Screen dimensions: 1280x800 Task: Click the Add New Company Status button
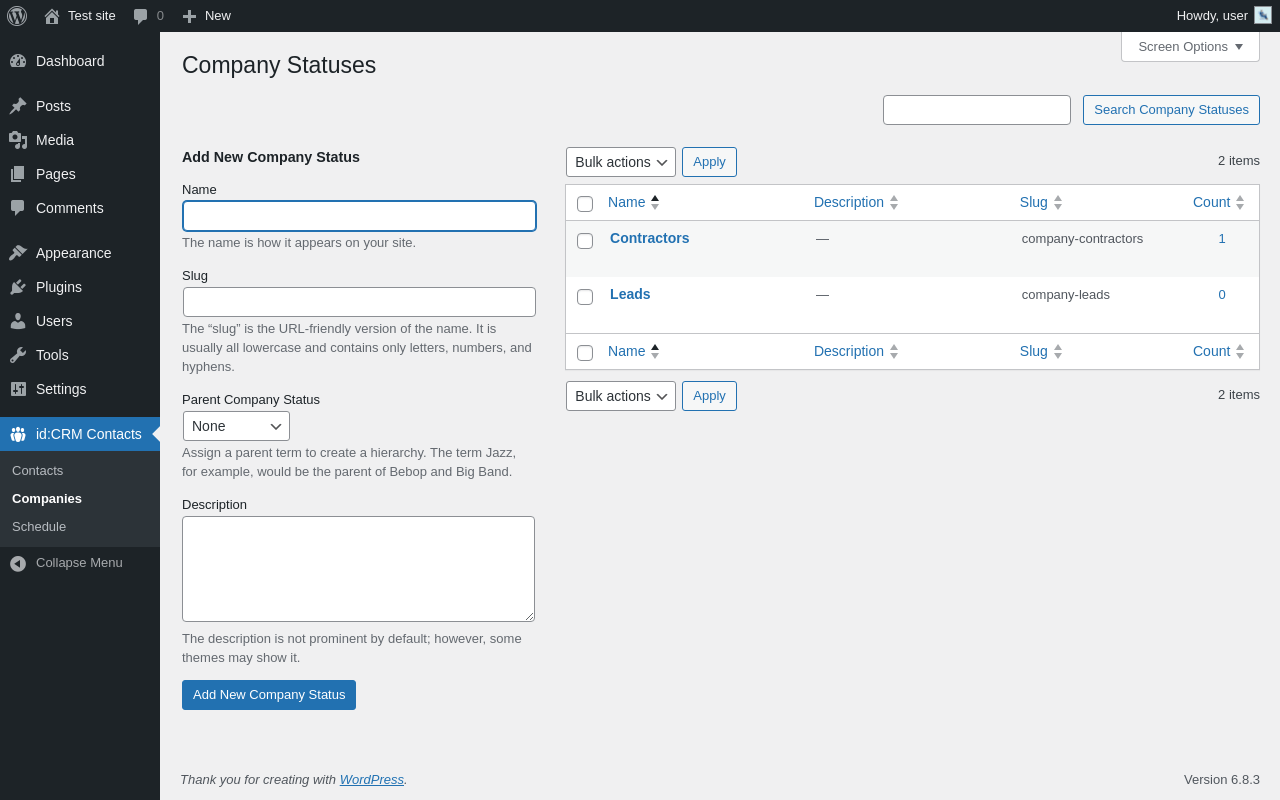269,695
